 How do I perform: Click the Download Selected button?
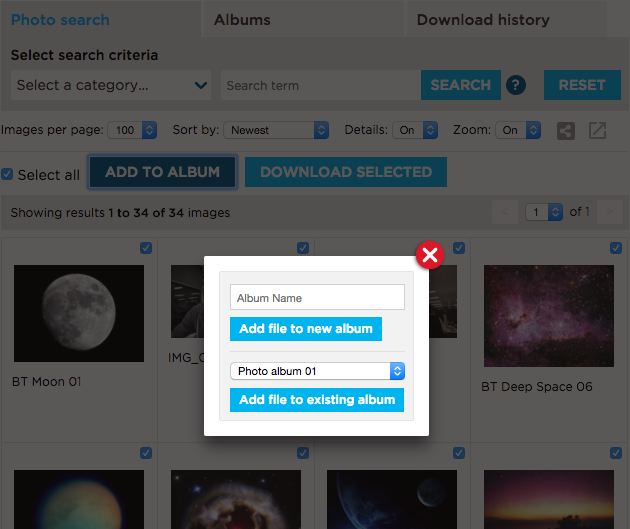pyautogui.click(x=345, y=172)
